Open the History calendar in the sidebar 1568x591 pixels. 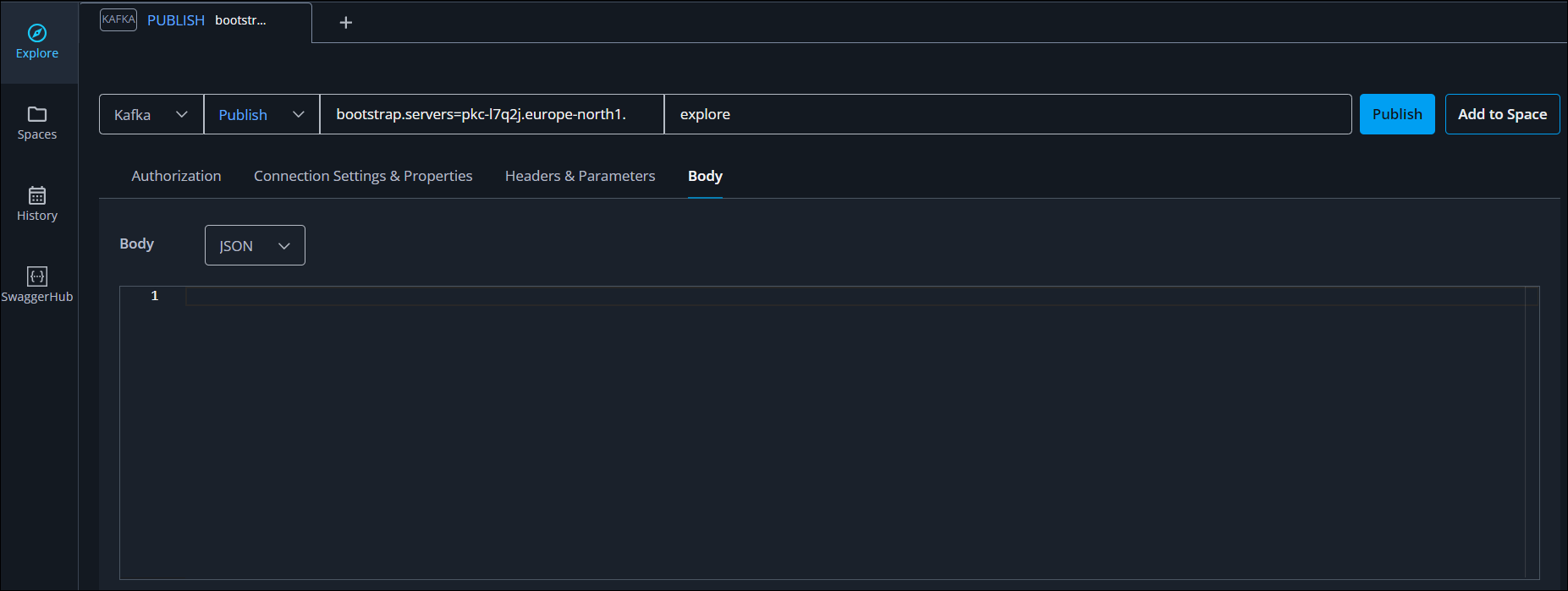[37, 205]
